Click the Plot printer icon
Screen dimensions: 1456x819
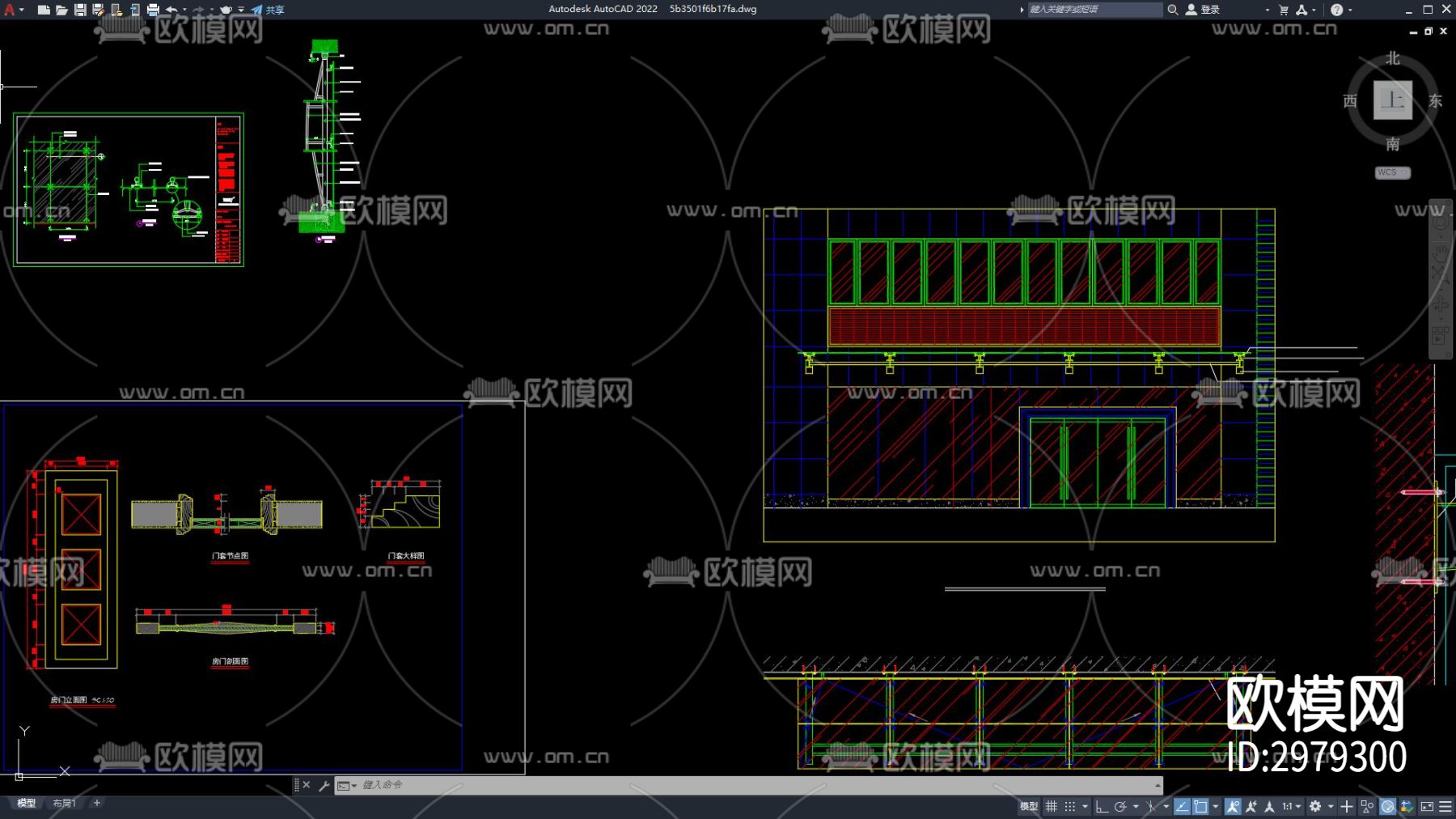[153, 10]
